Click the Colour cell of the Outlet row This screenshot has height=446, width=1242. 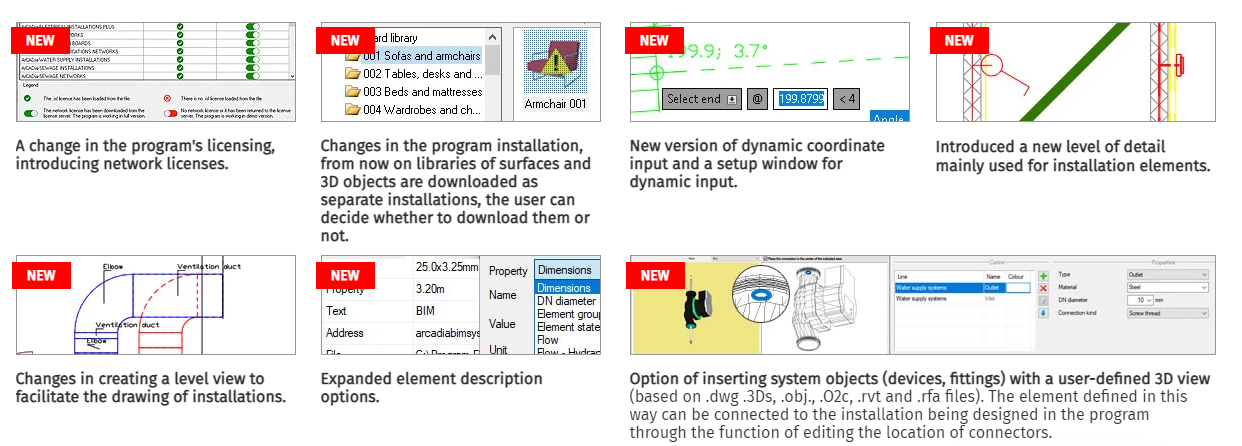1017,287
